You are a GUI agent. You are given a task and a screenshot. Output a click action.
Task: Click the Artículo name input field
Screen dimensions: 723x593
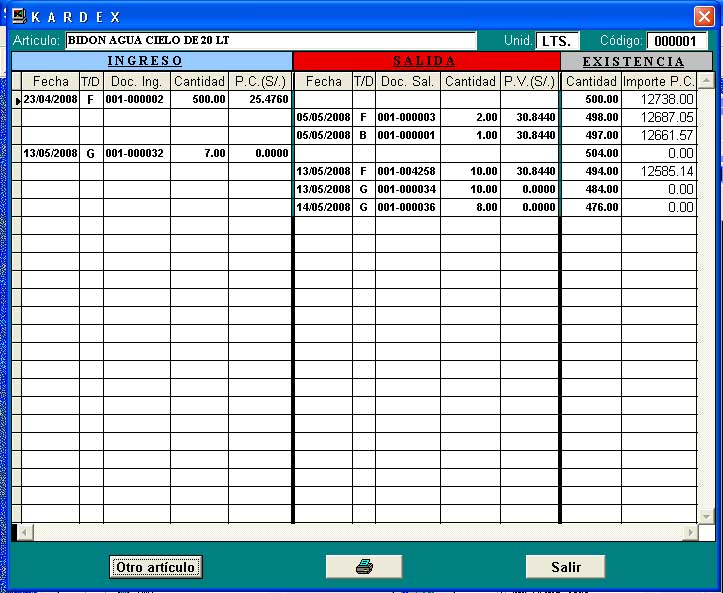[x=270, y=41]
